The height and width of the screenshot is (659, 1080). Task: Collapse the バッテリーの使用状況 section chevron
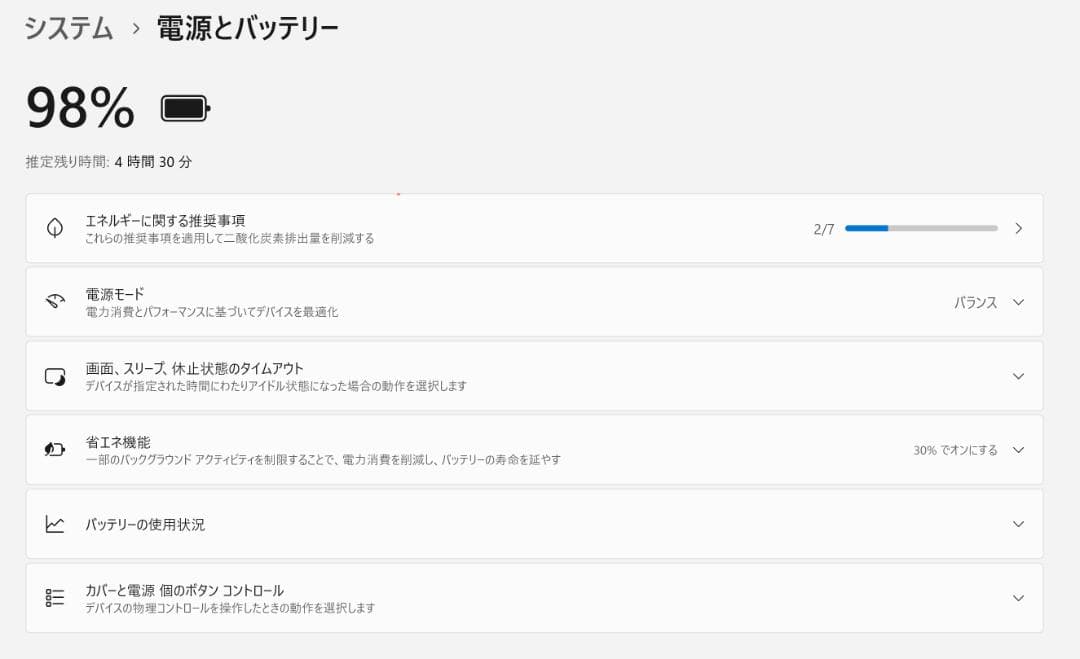(1018, 523)
